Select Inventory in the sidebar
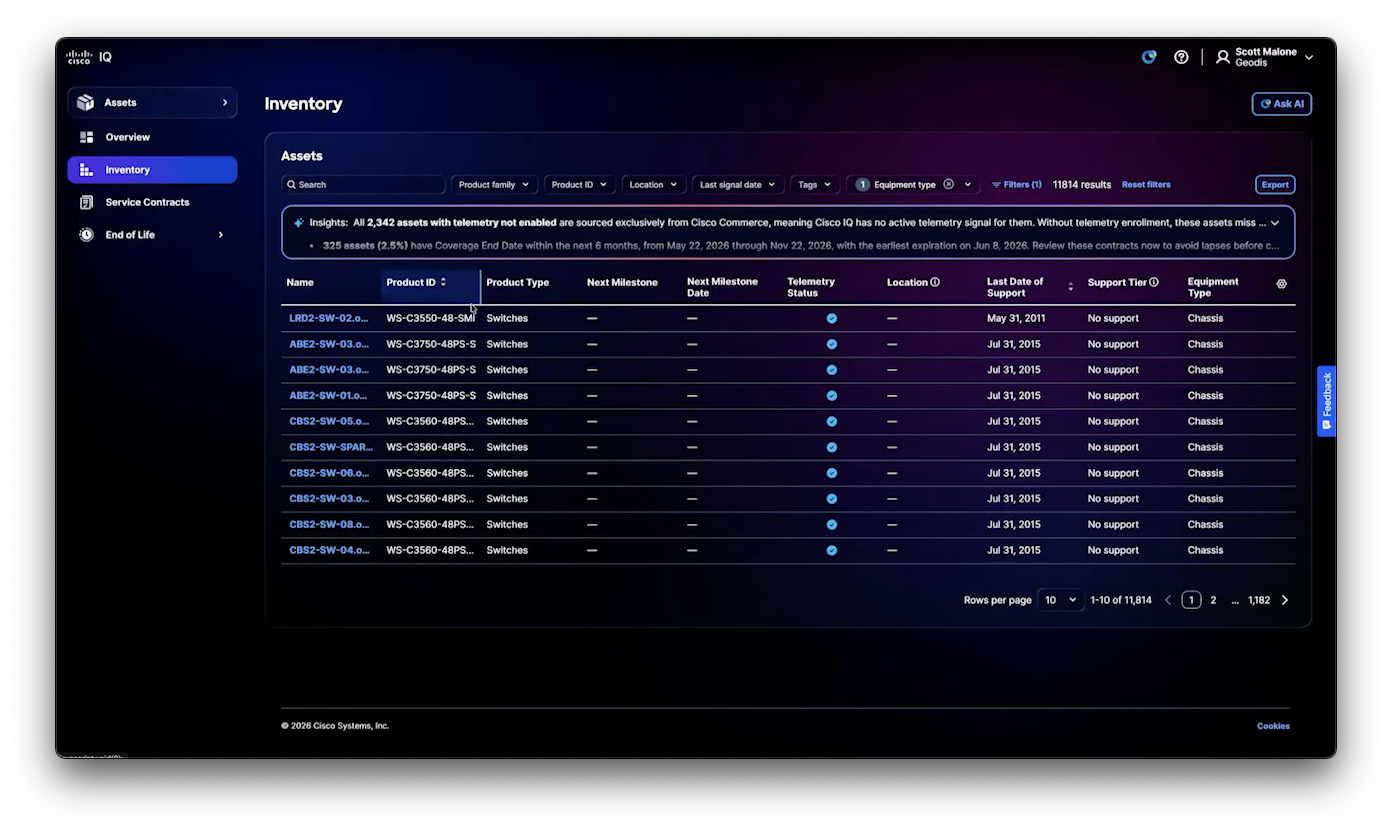This screenshot has width=1392, height=832. point(152,170)
